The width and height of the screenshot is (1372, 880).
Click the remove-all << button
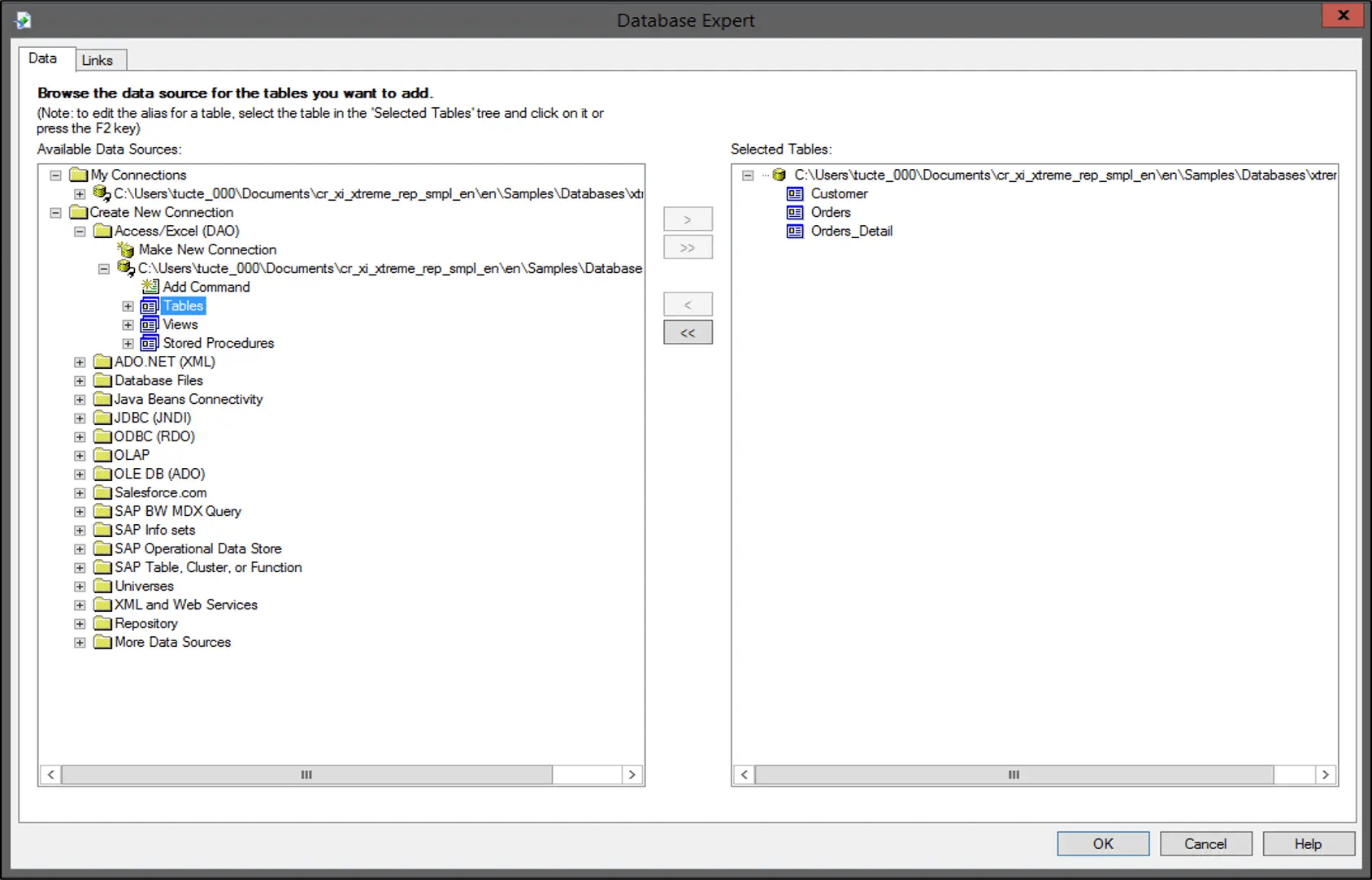click(688, 332)
